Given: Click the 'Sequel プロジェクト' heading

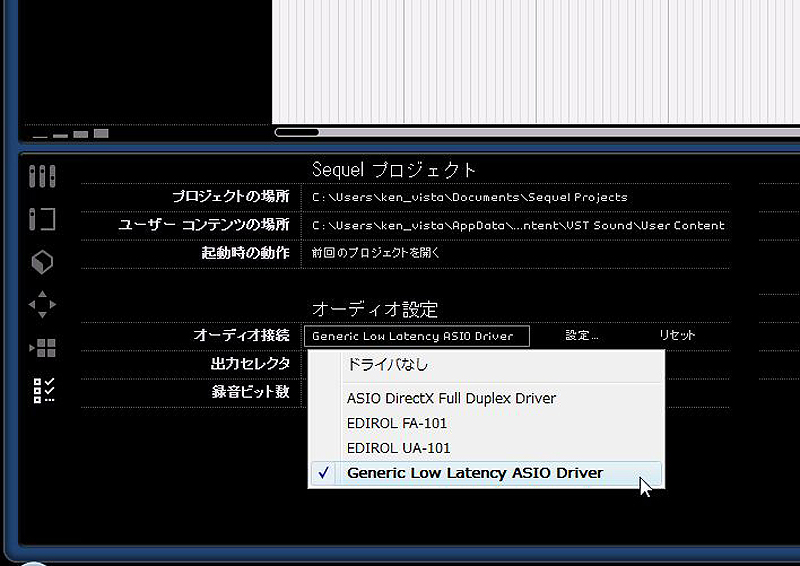Looking at the screenshot, I should 394,170.
